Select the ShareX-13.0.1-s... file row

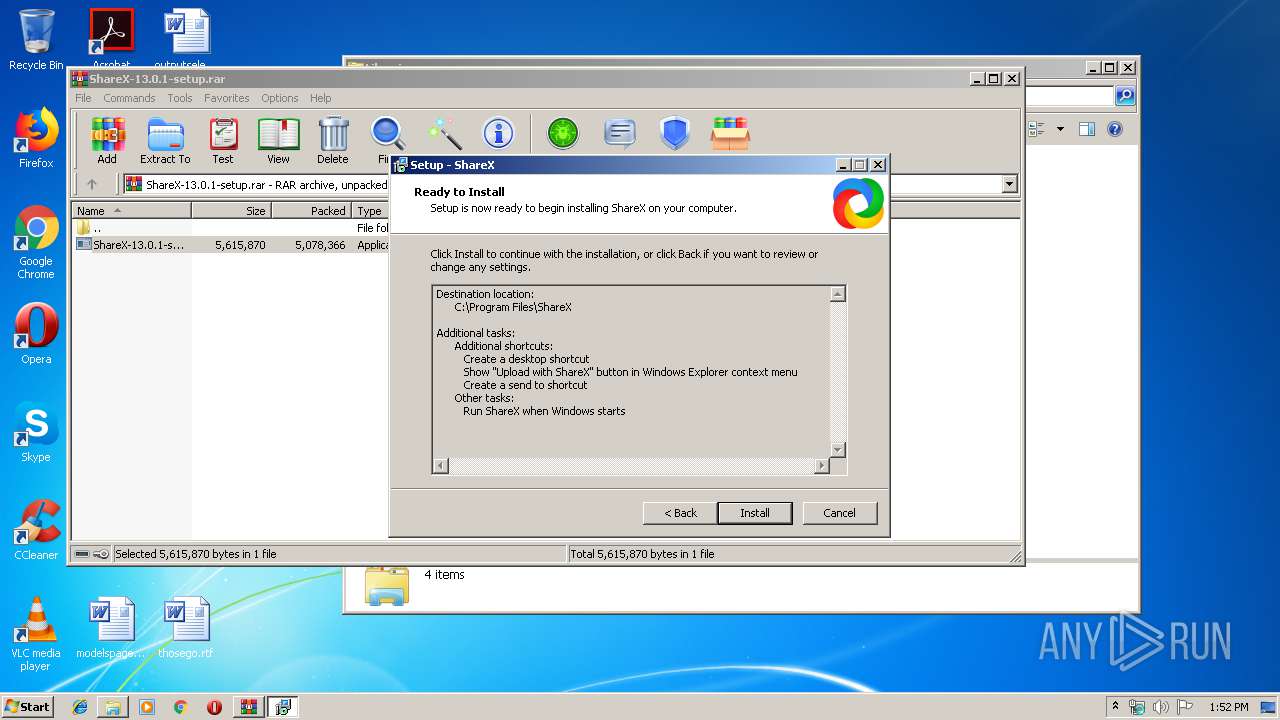pyautogui.click(x=232, y=244)
